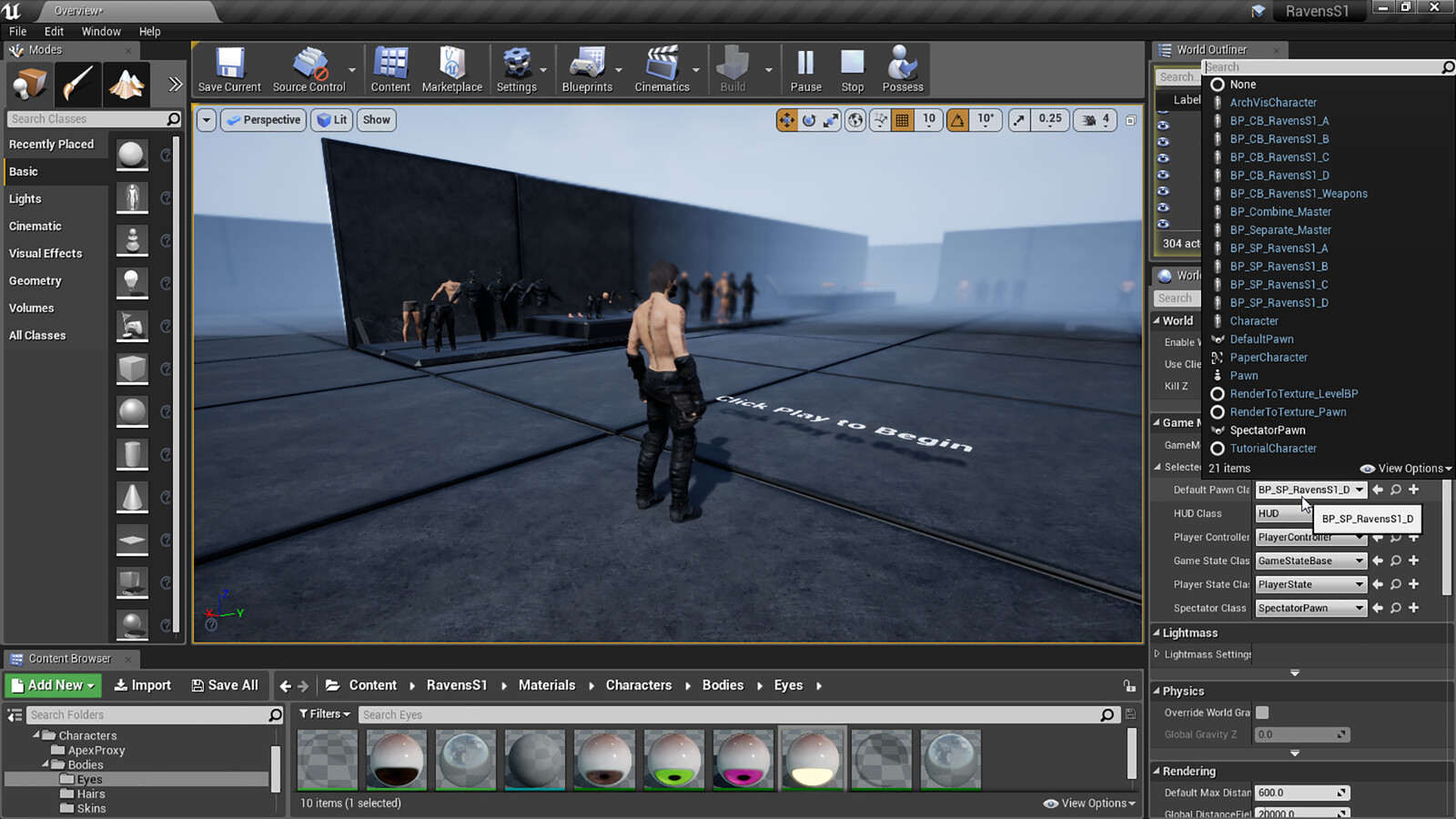The width and height of the screenshot is (1456, 819).
Task: Select the rotate gizmo tool in the viewport
Action: pos(809,120)
